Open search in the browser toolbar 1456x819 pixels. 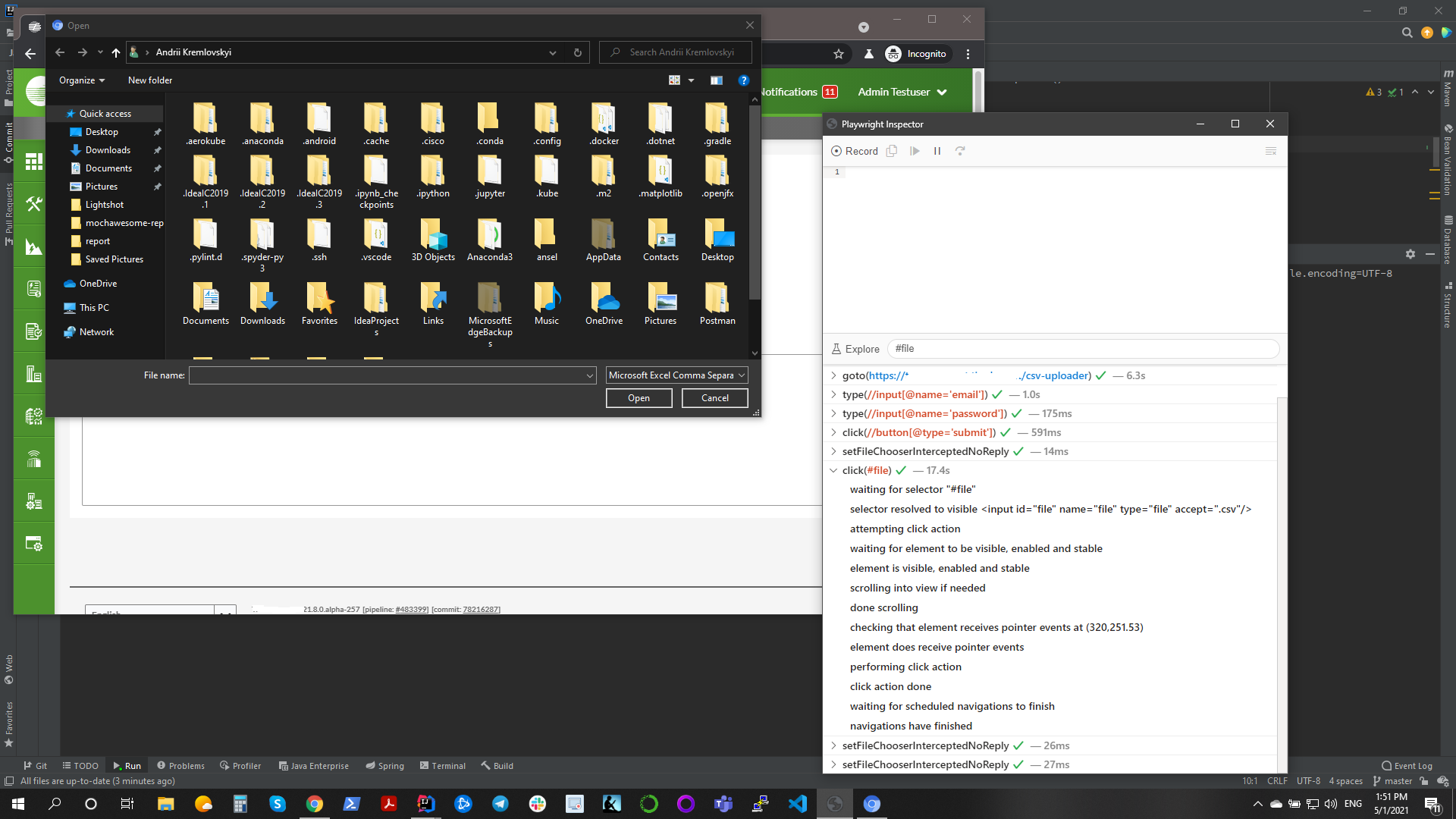[1407, 33]
